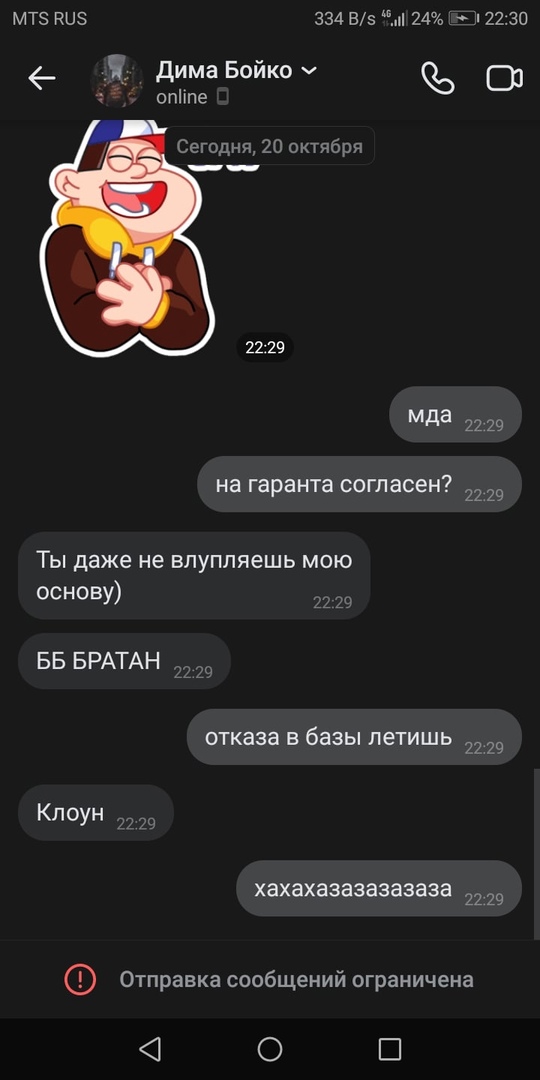
Task: Tap the message «мда»
Action: (x=455, y=415)
